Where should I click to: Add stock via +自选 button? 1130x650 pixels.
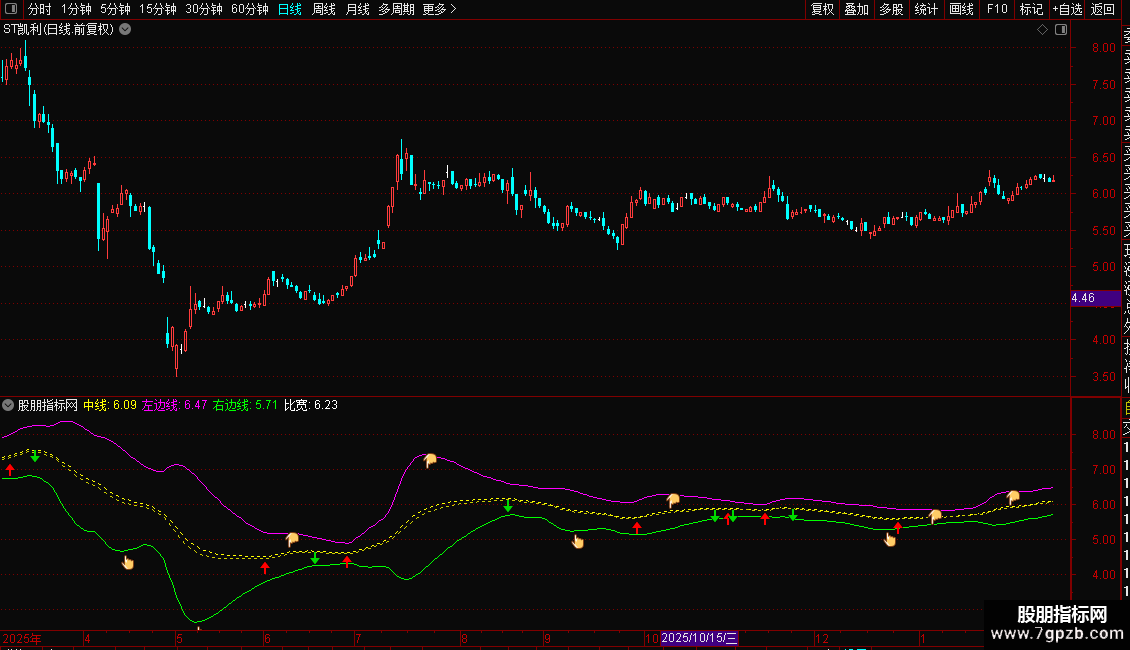[1067, 9]
